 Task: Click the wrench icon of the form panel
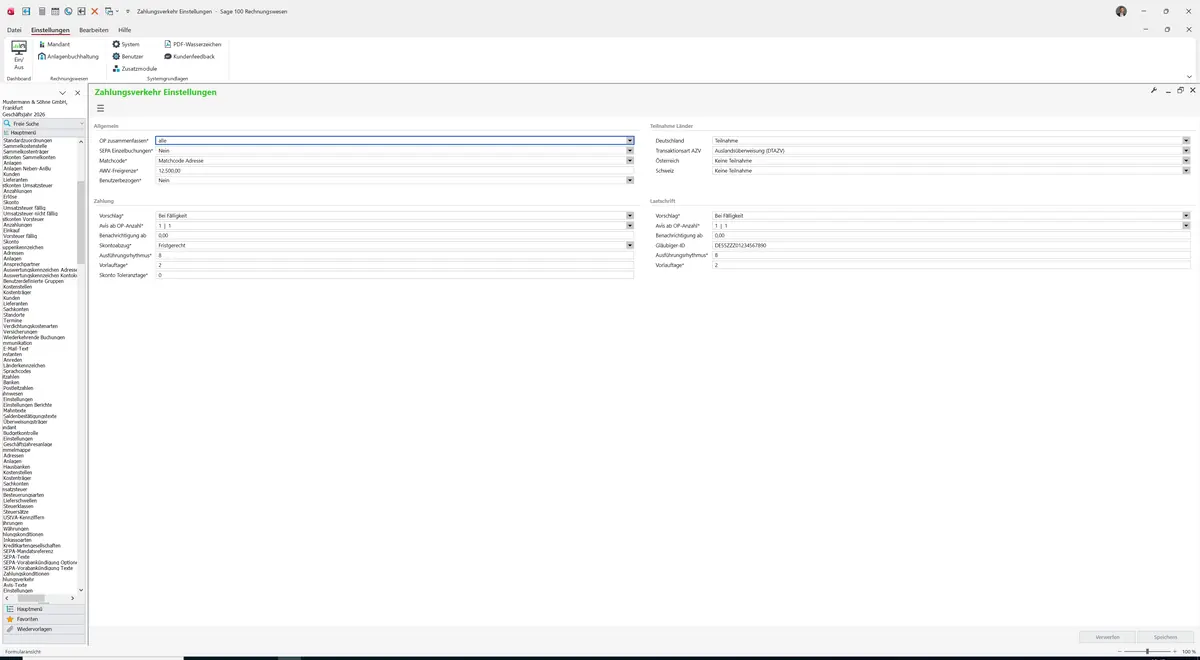point(1154,90)
